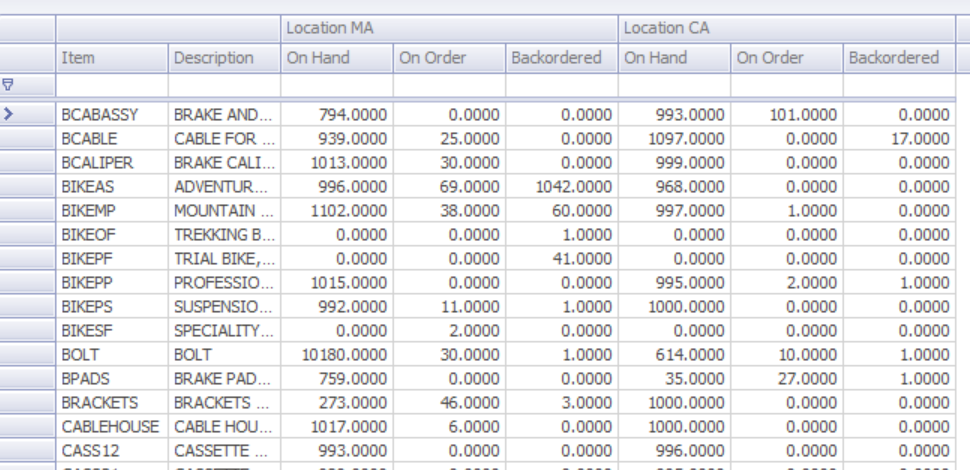Click the ADVENTUR... description cell
This screenshot has width=970, height=470.
[x=225, y=187]
